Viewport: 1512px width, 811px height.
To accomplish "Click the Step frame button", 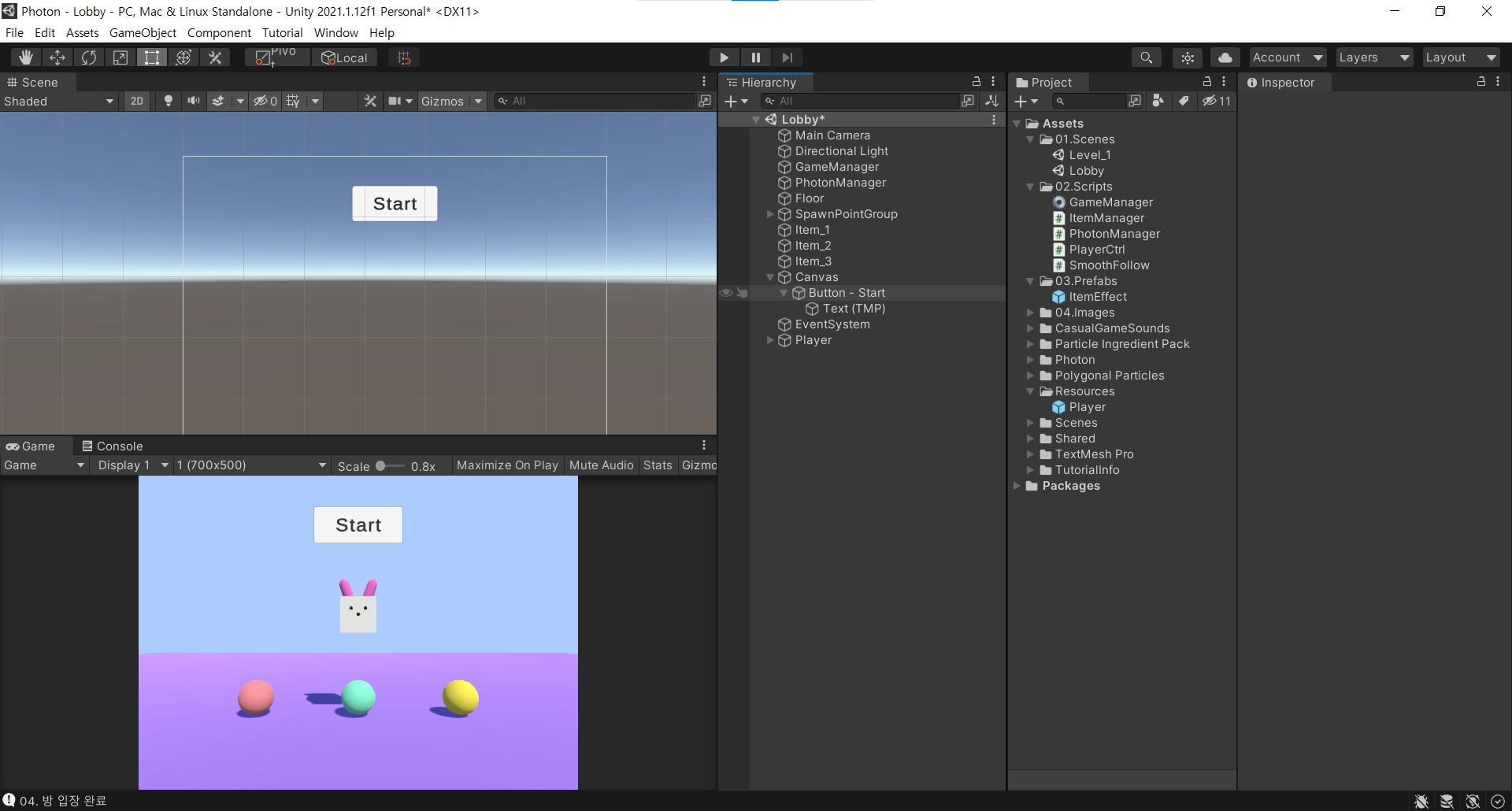I will pyautogui.click(x=787, y=57).
